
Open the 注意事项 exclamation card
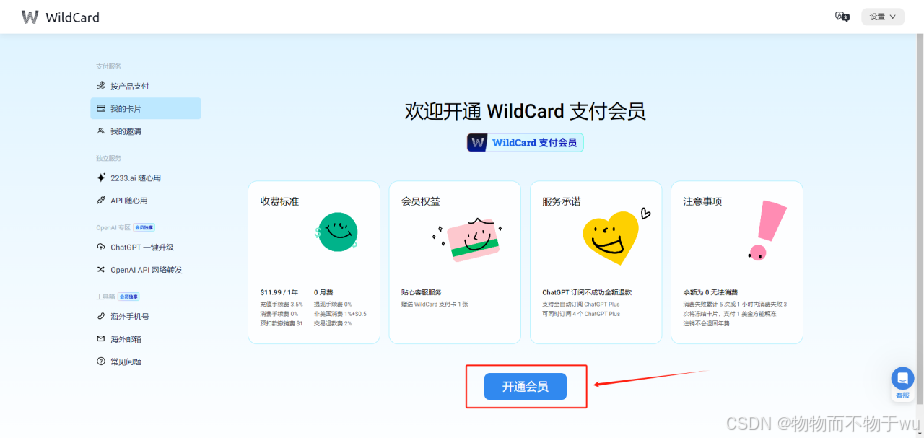pos(737,262)
